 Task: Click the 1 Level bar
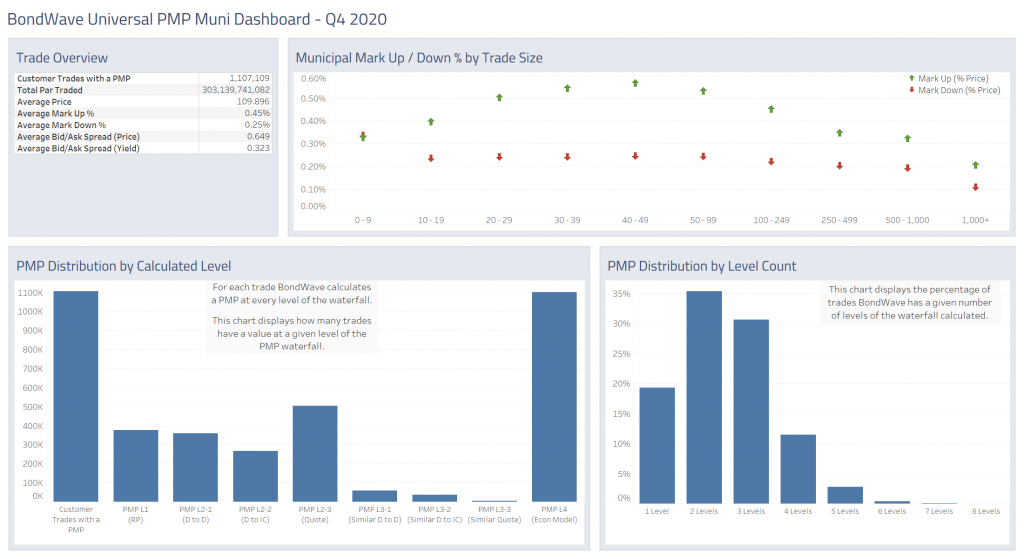coord(657,445)
